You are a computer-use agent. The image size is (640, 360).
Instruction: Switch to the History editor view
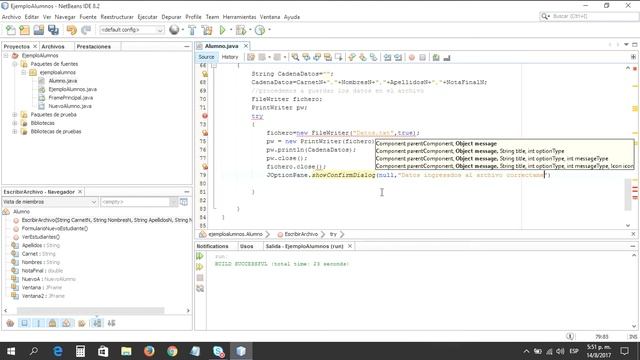230,57
